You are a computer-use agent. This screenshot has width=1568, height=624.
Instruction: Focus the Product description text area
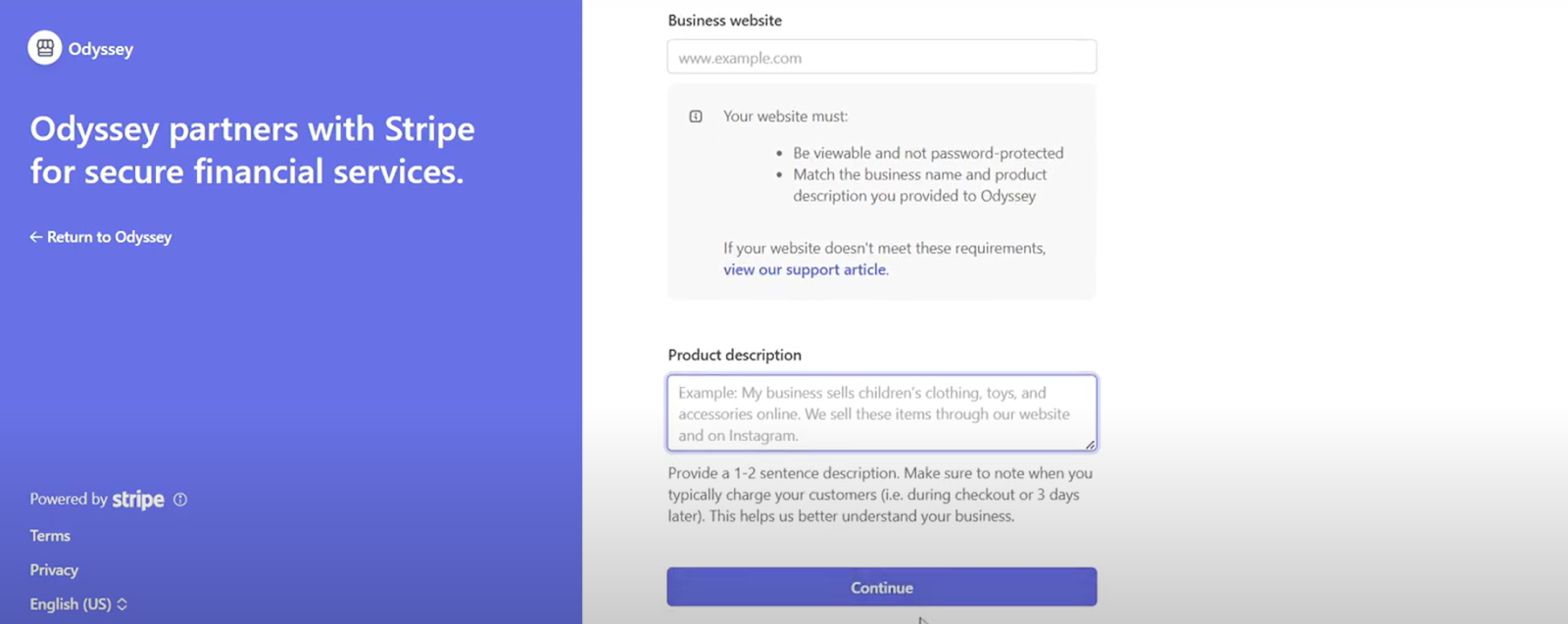(882, 413)
